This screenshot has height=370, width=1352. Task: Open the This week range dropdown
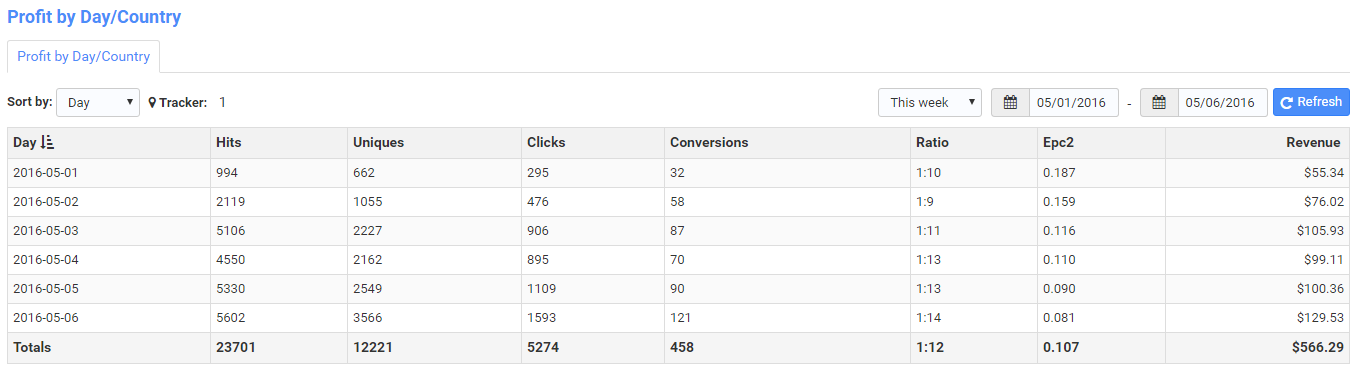[x=930, y=102]
